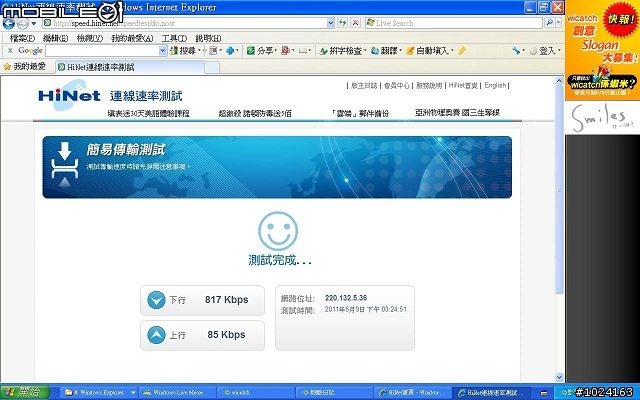Open the recent pages dropdown beside Forward
This screenshot has width=640, height=400.
tap(34, 23)
